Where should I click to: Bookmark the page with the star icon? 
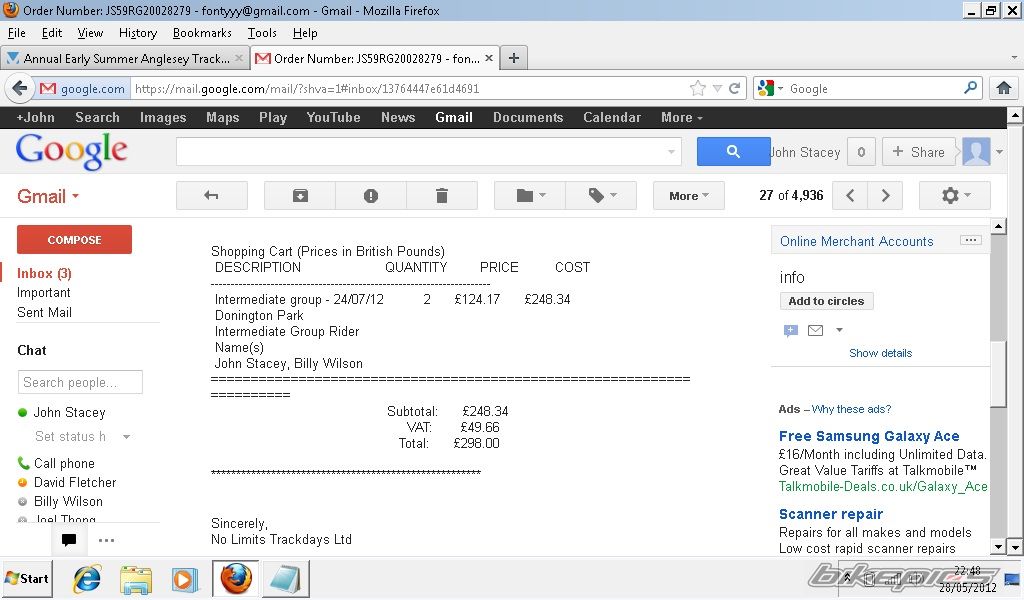click(x=697, y=88)
